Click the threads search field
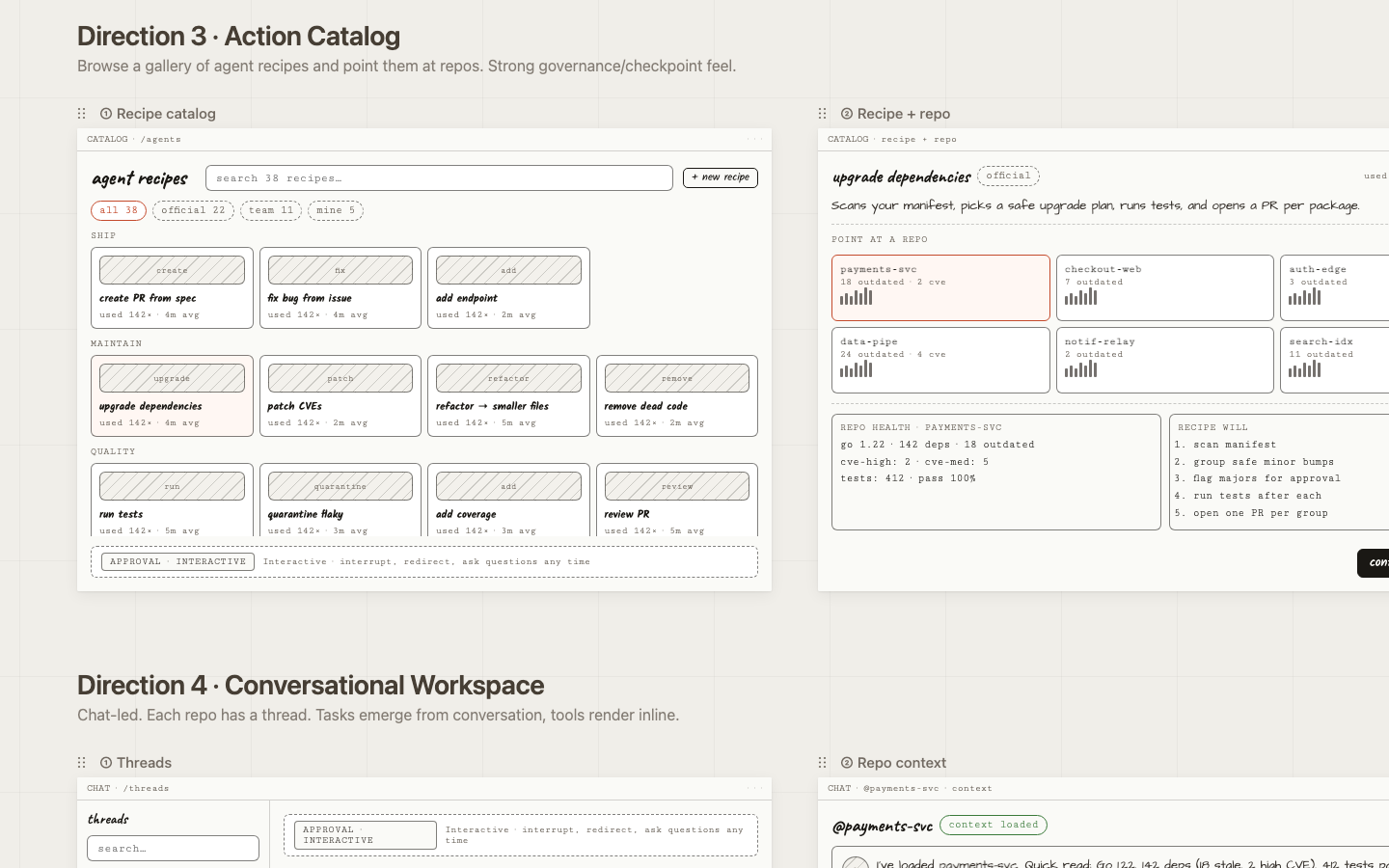 point(173,849)
